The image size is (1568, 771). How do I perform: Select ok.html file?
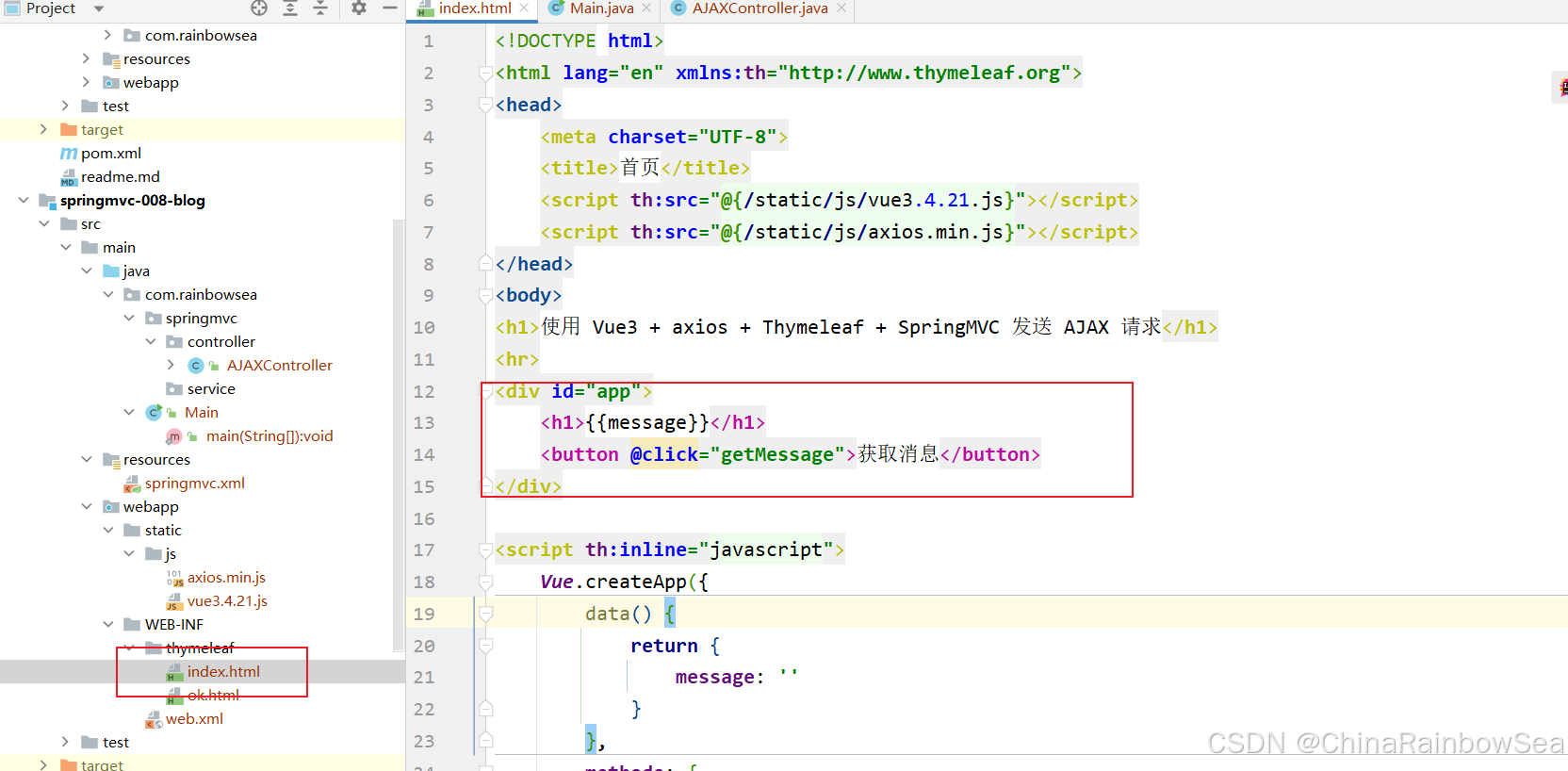pyautogui.click(x=213, y=695)
